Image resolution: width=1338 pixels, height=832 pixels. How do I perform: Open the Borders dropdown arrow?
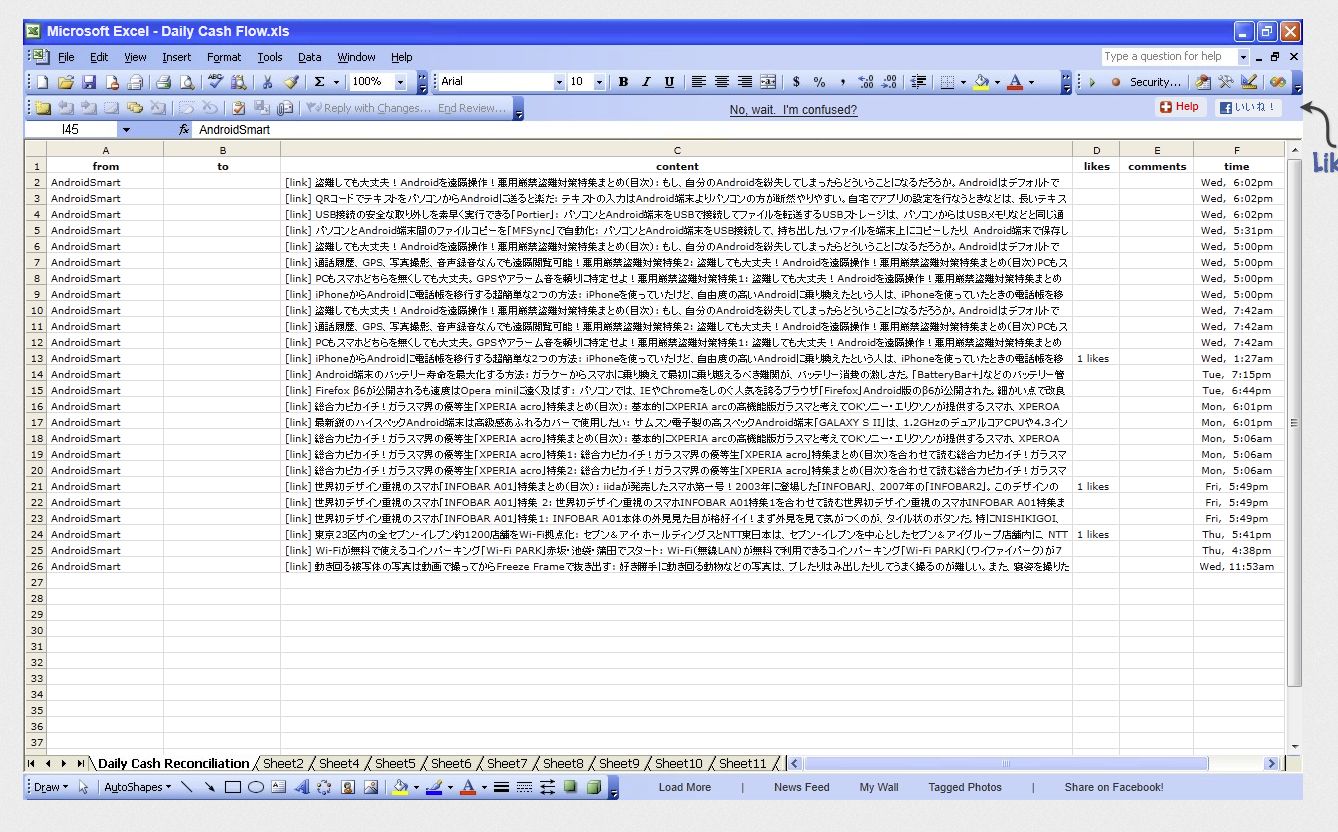(x=963, y=82)
